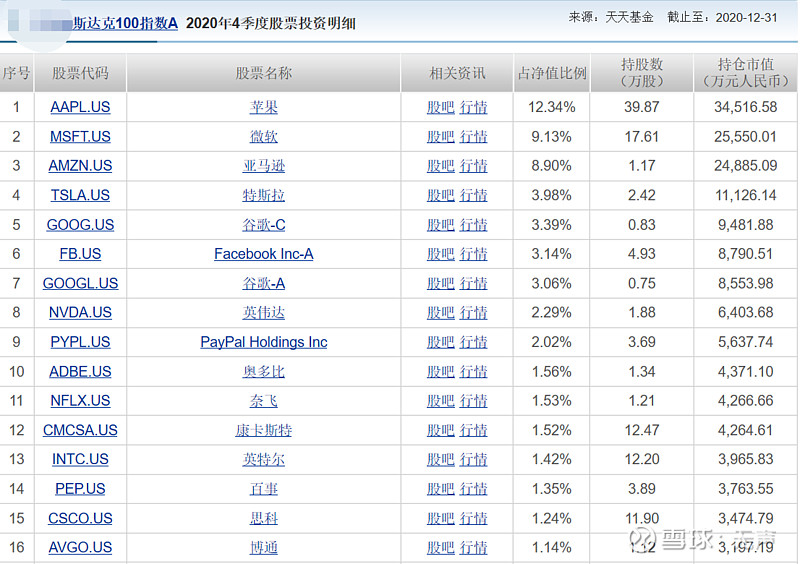Open the 特斯拉 stock name link
Screen dimensions: 800x564
tap(264, 195)
